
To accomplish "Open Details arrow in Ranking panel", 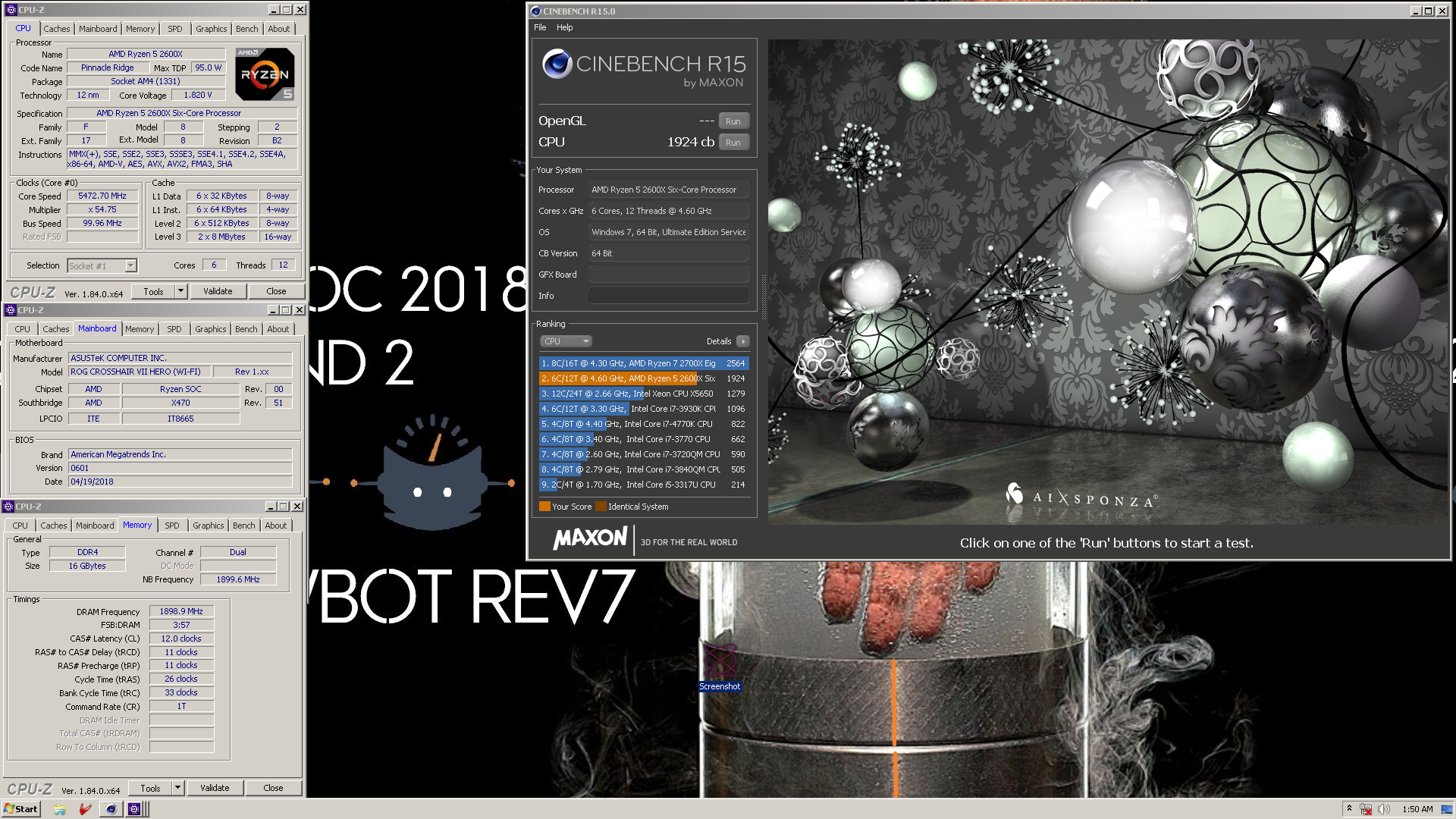I will coord(743,341).
